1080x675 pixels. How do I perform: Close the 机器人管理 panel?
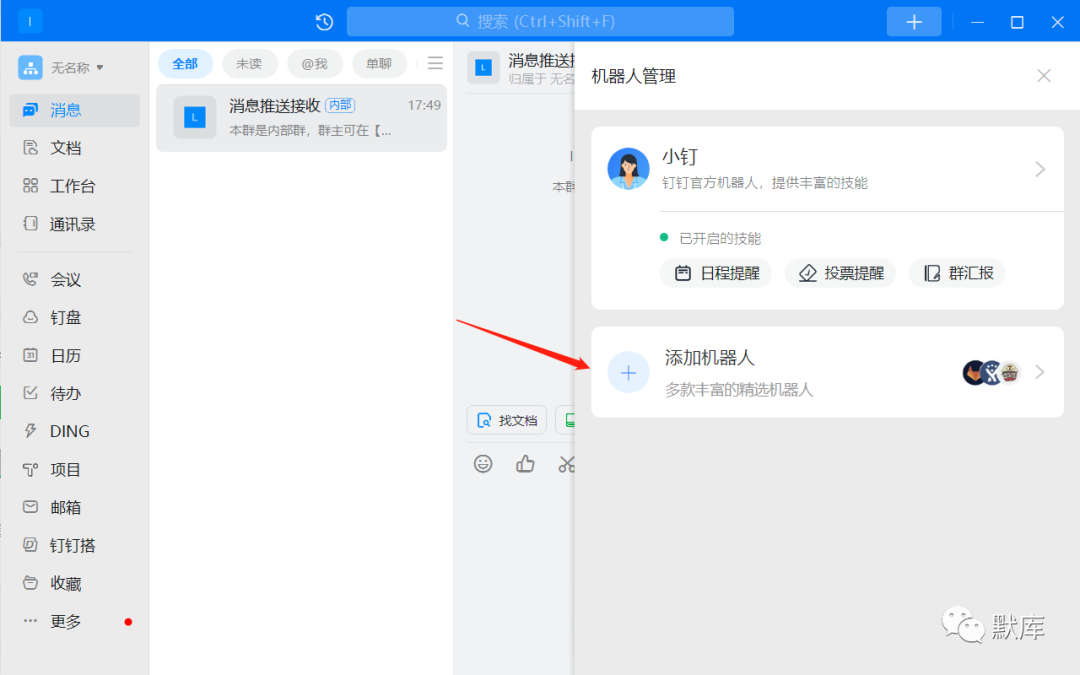point(1043,76)
